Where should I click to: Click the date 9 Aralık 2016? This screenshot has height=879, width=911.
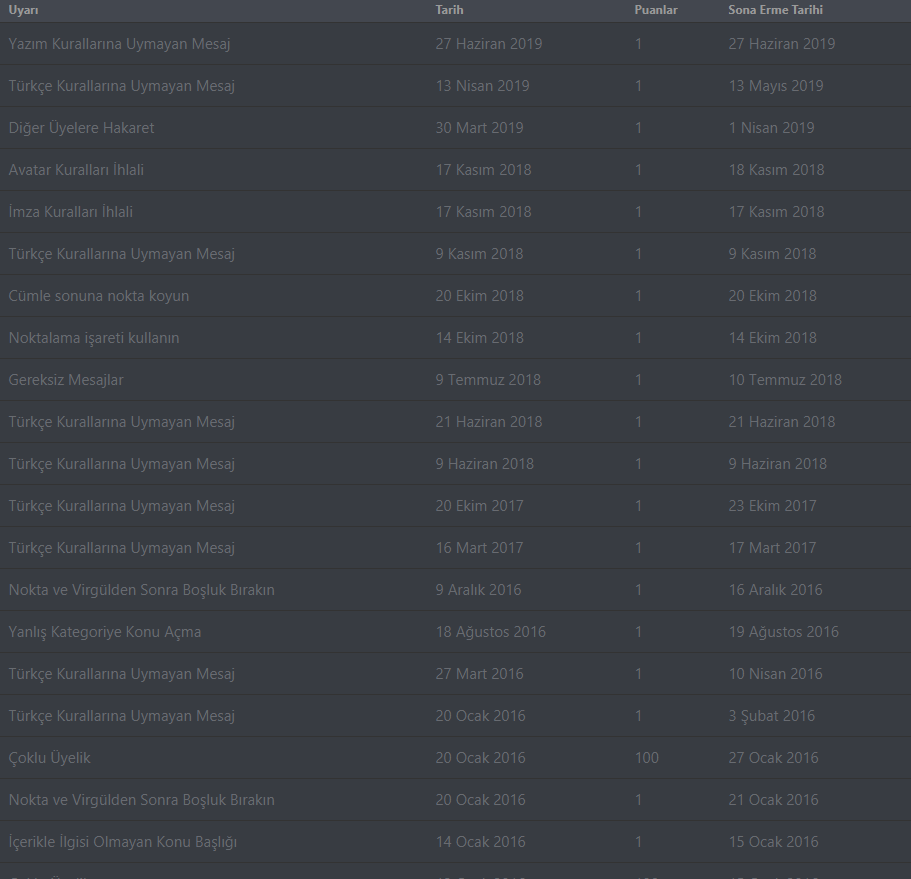pyautogui.click(x=478, y=590)
